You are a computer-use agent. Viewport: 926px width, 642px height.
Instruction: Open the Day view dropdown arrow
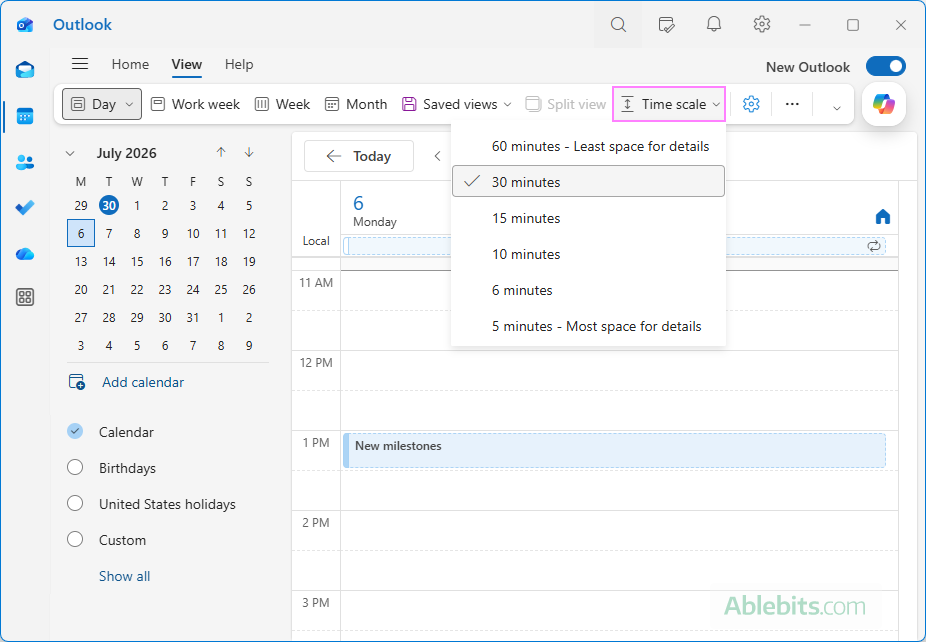click(x=129, y=105)
